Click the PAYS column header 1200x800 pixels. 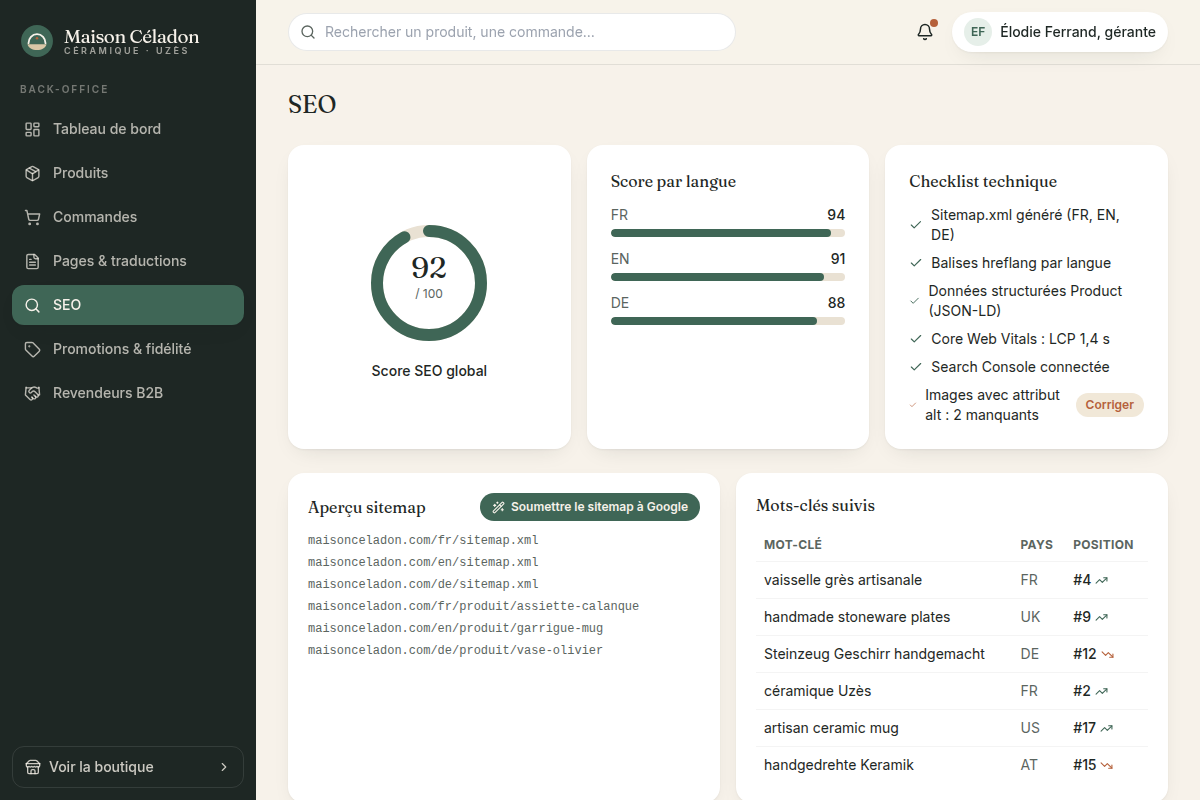click(1036, 545)
